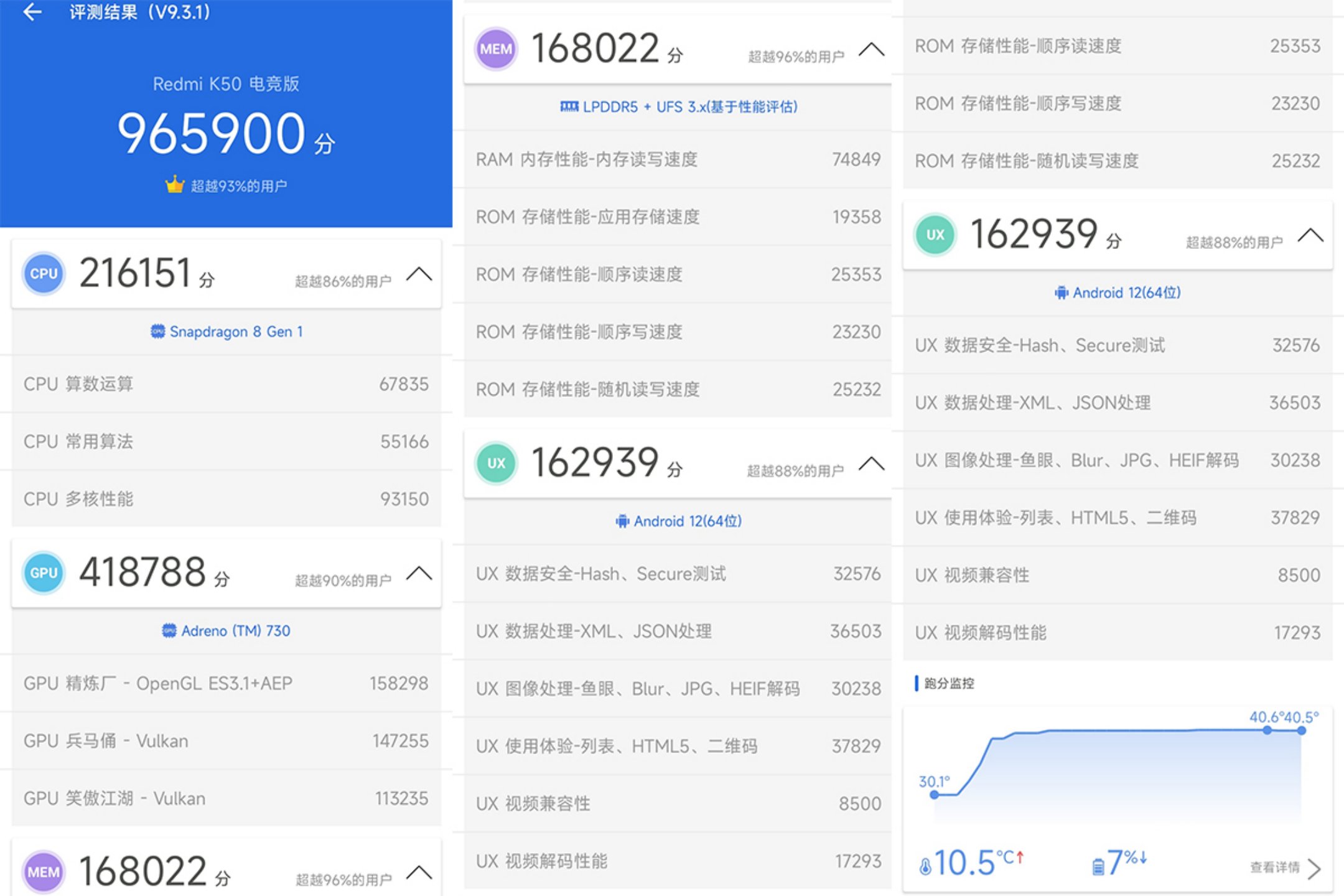This screenshot has width=1344, height=896.
Task: Select ROM 随机读写速度 row in the middle screenshot
Action: pos(678,389)
